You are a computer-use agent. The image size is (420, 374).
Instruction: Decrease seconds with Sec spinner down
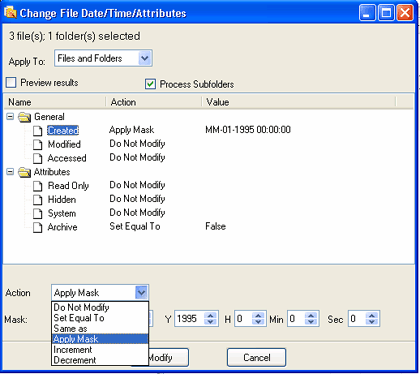372,322
